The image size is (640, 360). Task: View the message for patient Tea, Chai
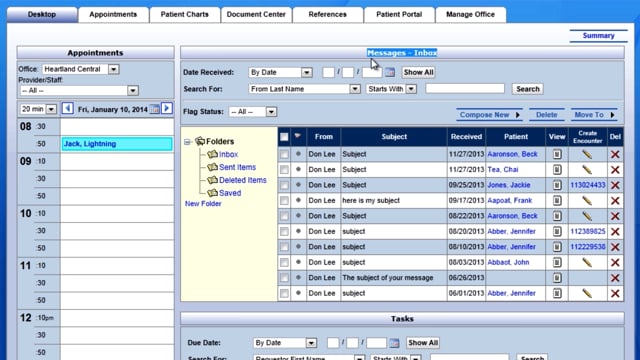557,170
